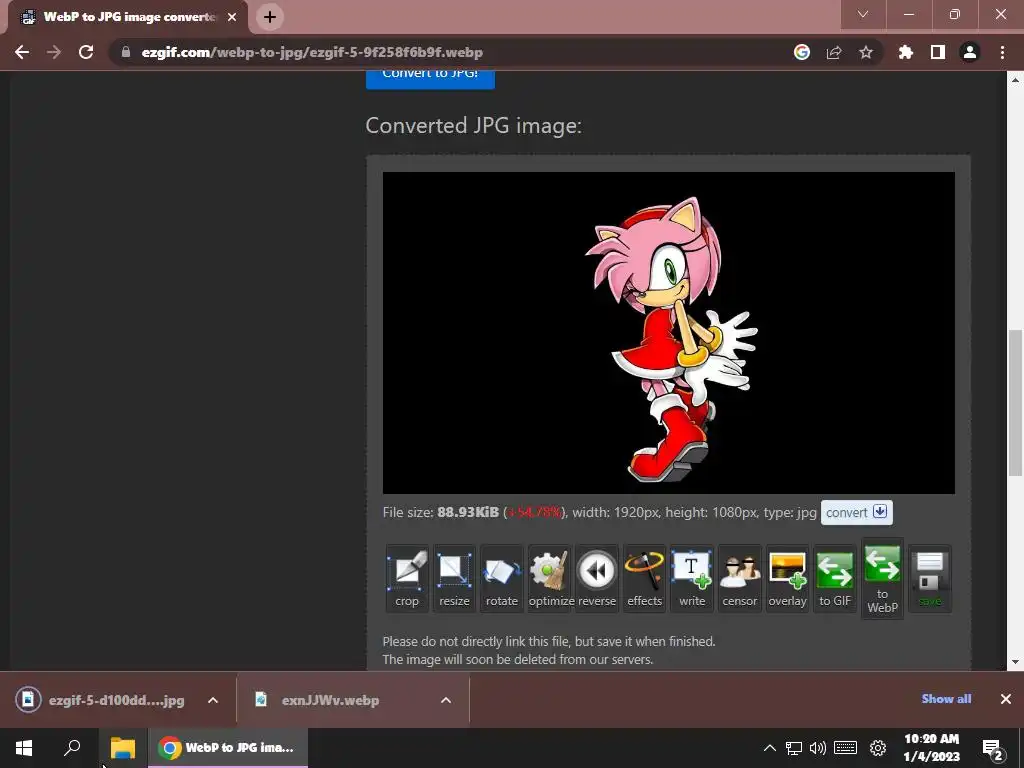This screenshot has height=768, width=1024.
Task: Open File Explorer from taskbar
Action: pyautogui.click(x=123, y=748)
